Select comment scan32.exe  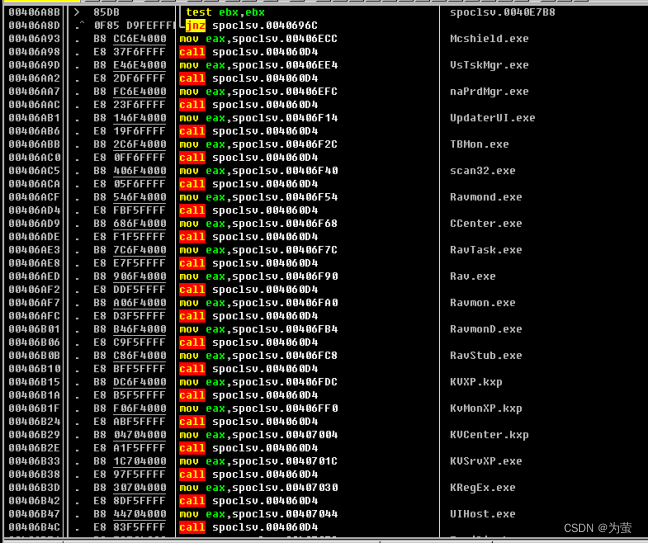point(483,171)
